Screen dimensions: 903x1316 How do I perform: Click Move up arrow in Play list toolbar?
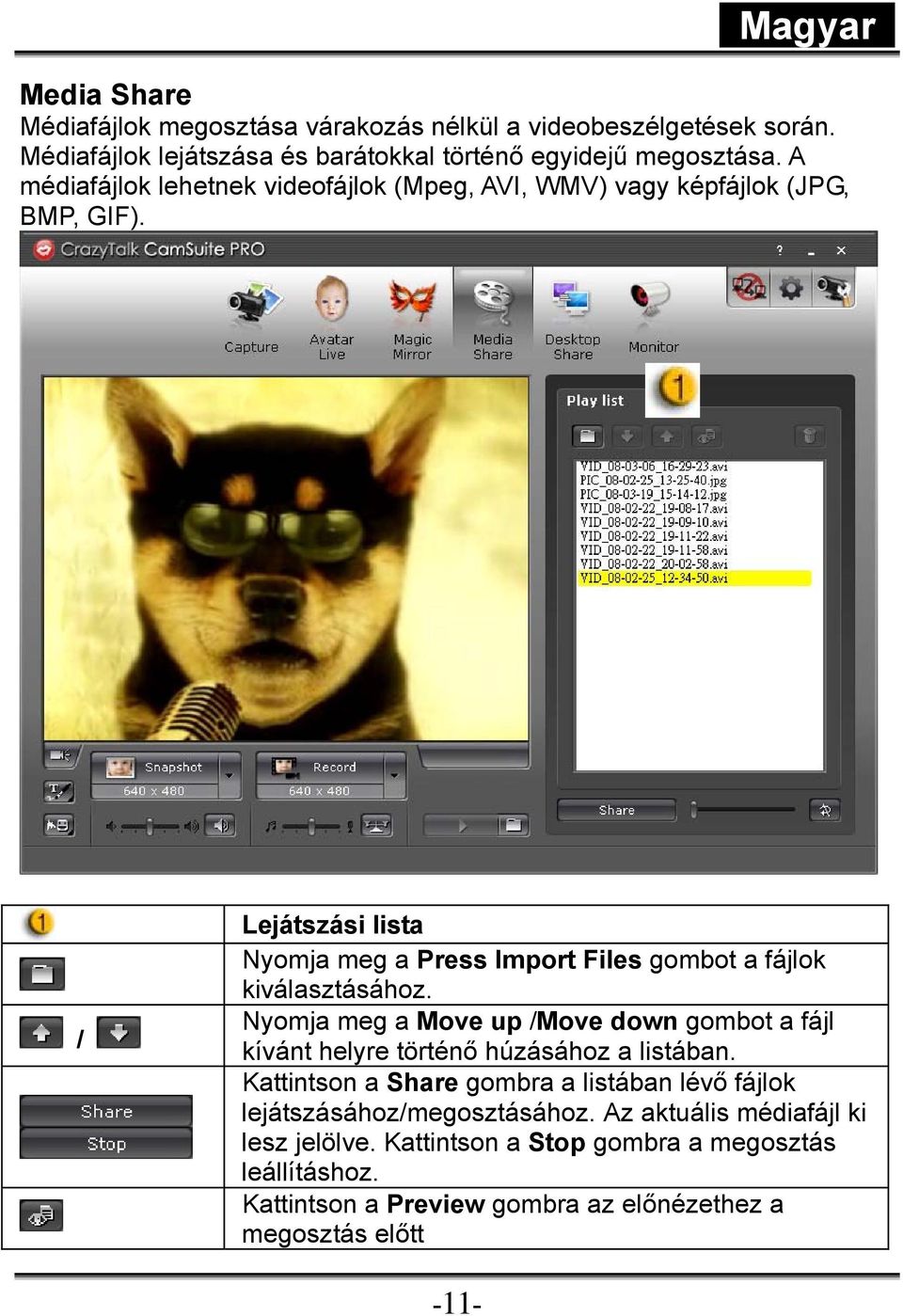[666, 436]
